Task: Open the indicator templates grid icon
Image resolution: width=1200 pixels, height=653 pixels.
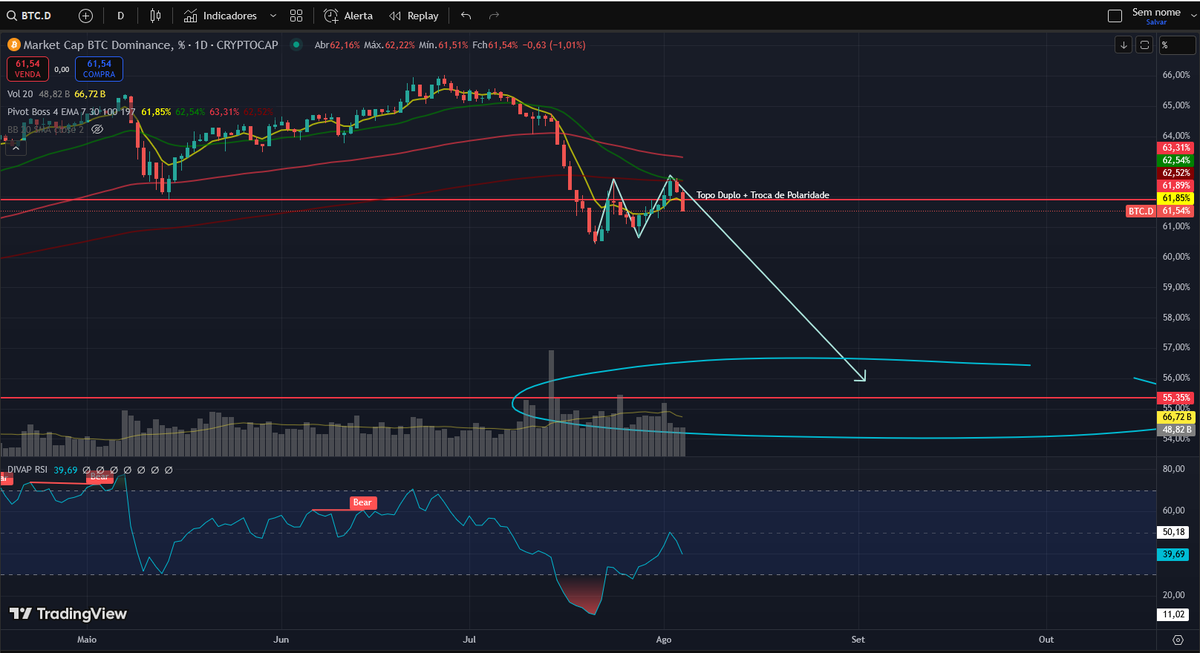Action: click(296, 16)
